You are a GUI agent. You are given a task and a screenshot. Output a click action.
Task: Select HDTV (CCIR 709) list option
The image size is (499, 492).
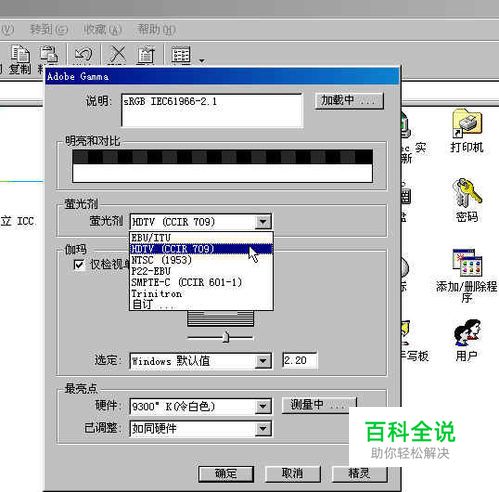tap(201, 249)
